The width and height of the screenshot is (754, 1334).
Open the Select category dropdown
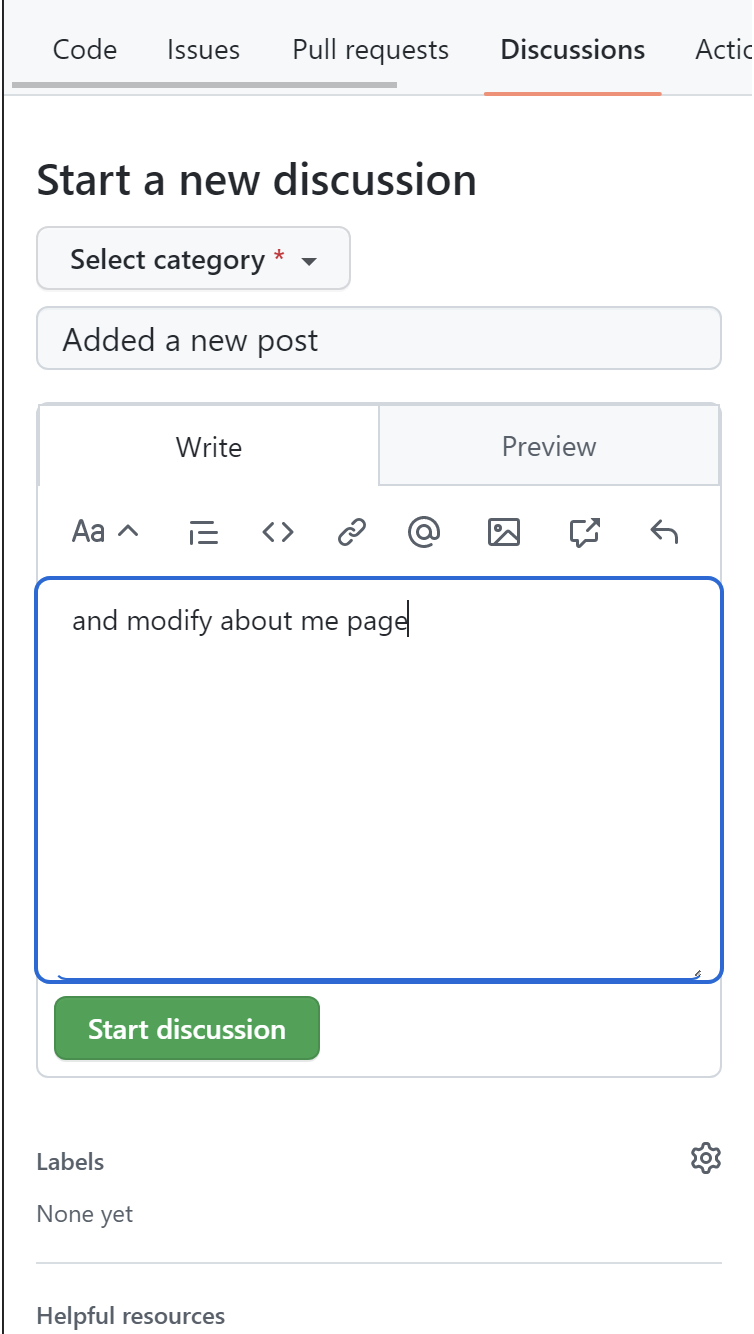click(x=192, y=258)
